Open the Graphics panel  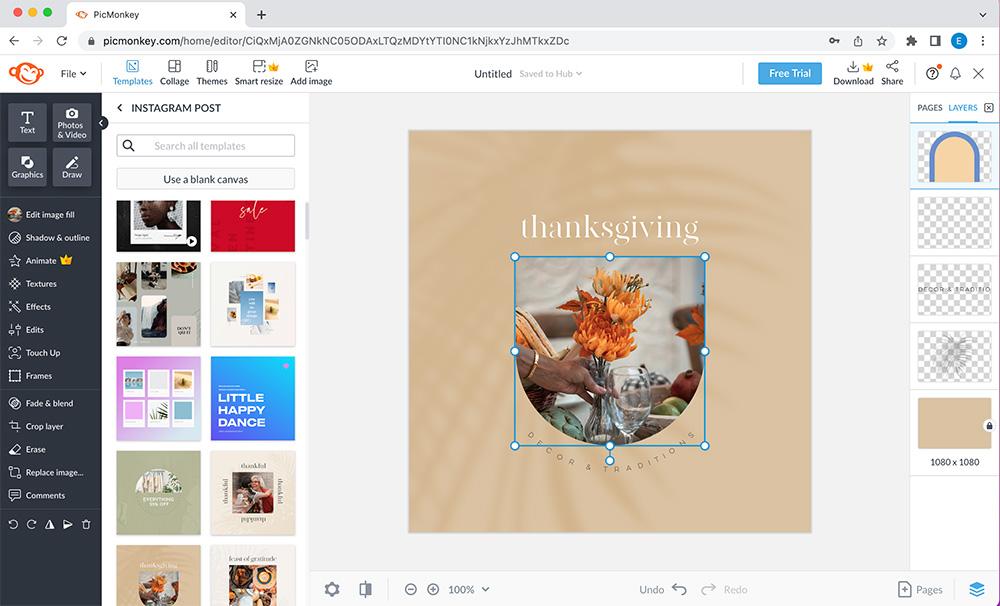coord(27,166)
